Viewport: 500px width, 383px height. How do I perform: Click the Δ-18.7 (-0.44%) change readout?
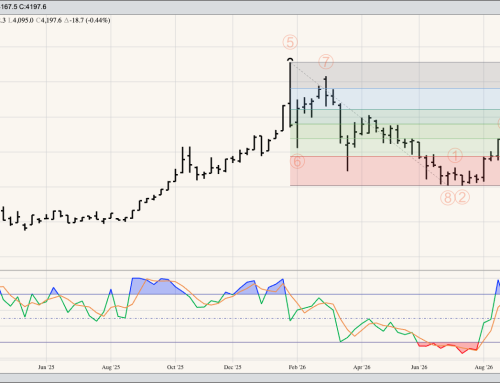click(x=87, y=20)
